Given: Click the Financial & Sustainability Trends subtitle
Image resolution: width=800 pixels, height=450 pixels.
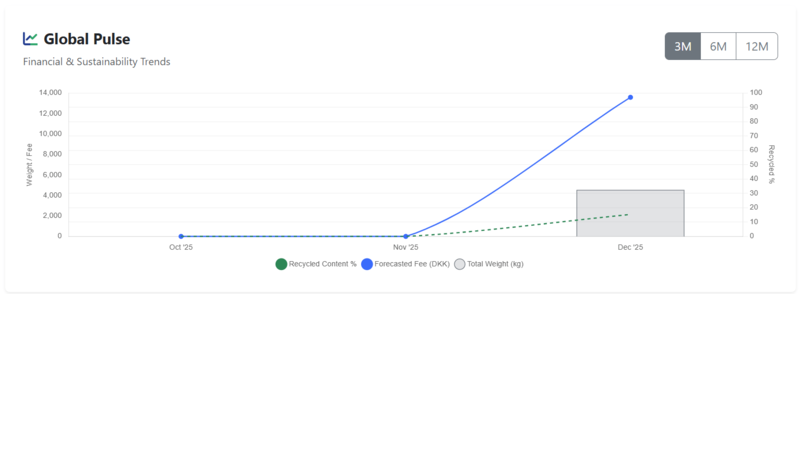Looking at the screenshot, I should [x=96, y=62].
